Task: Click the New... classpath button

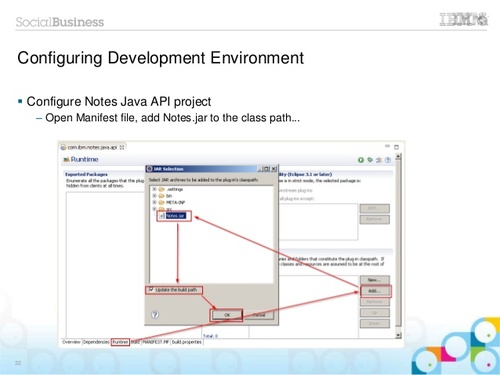Action: tap(375, 280)
